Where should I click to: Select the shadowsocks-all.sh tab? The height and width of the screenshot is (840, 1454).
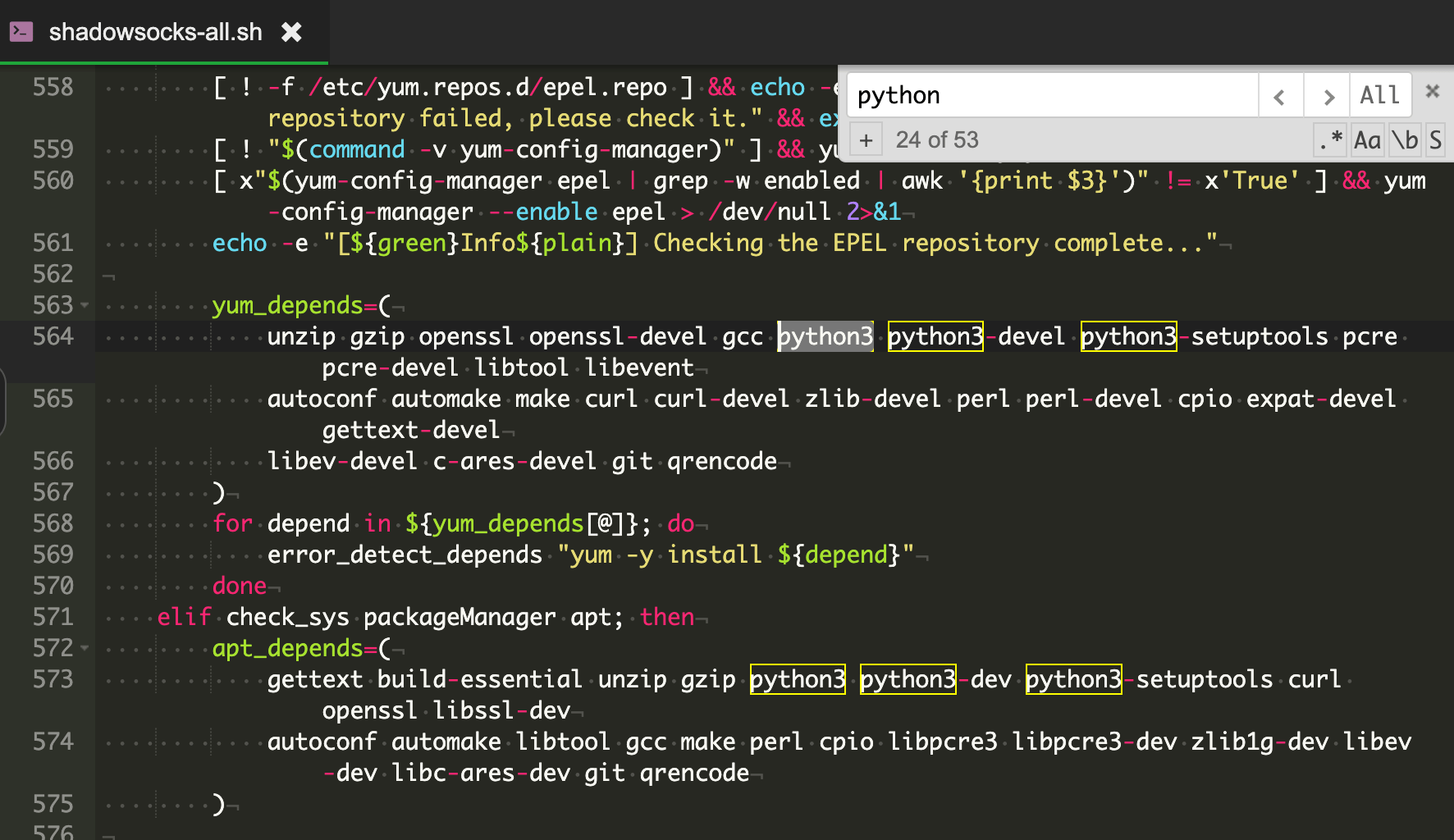(x=155, y=32)
